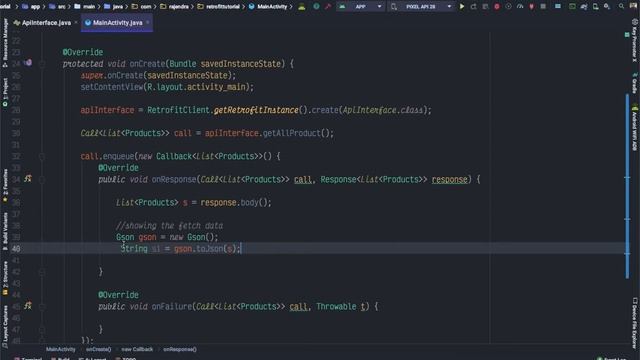Click the Sync Project with Gradle icon
The image size is (640, 360).
point(584,7)
